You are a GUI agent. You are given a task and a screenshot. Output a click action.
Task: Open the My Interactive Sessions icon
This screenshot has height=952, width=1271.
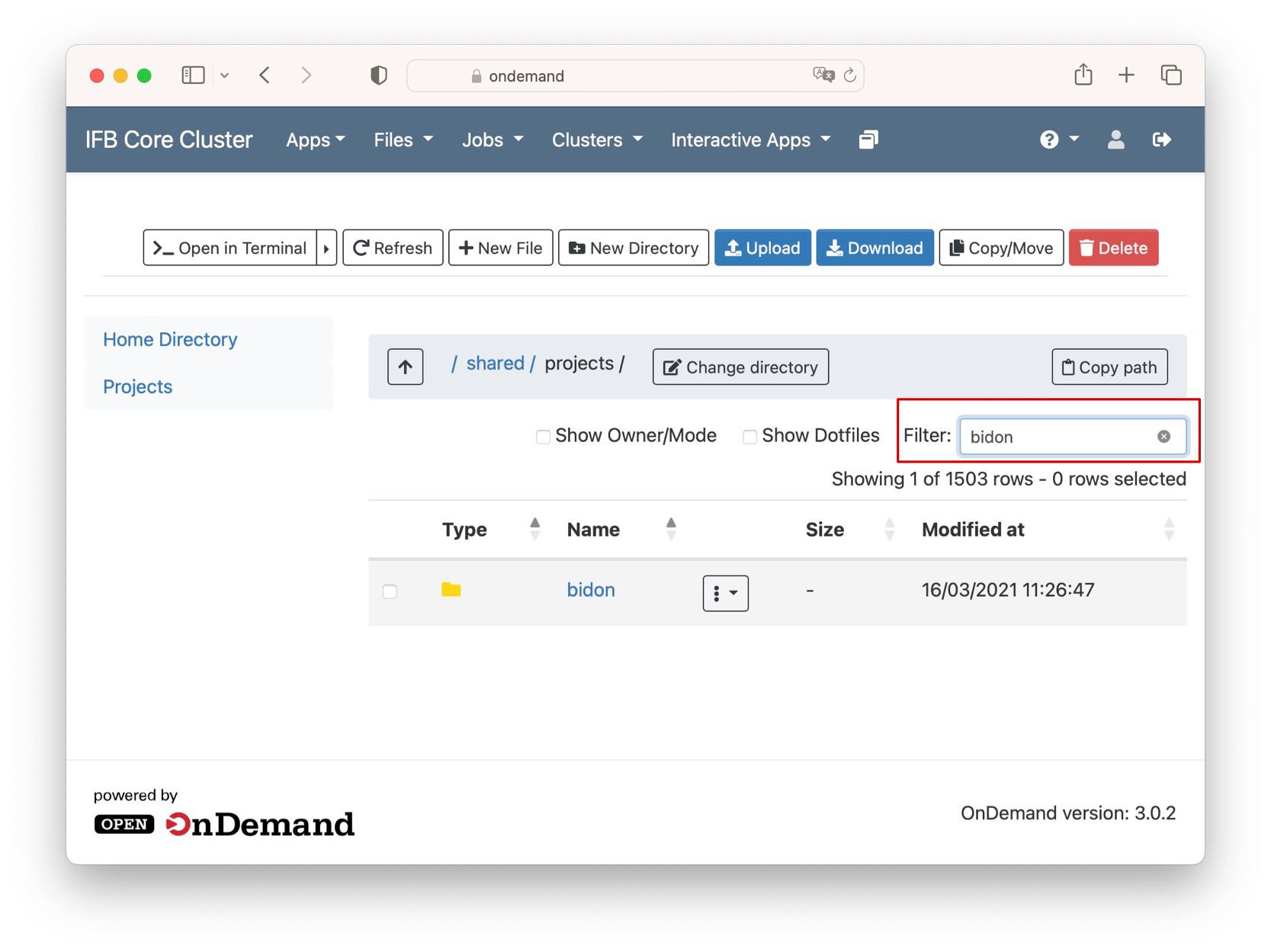click(x=868, y=139)
